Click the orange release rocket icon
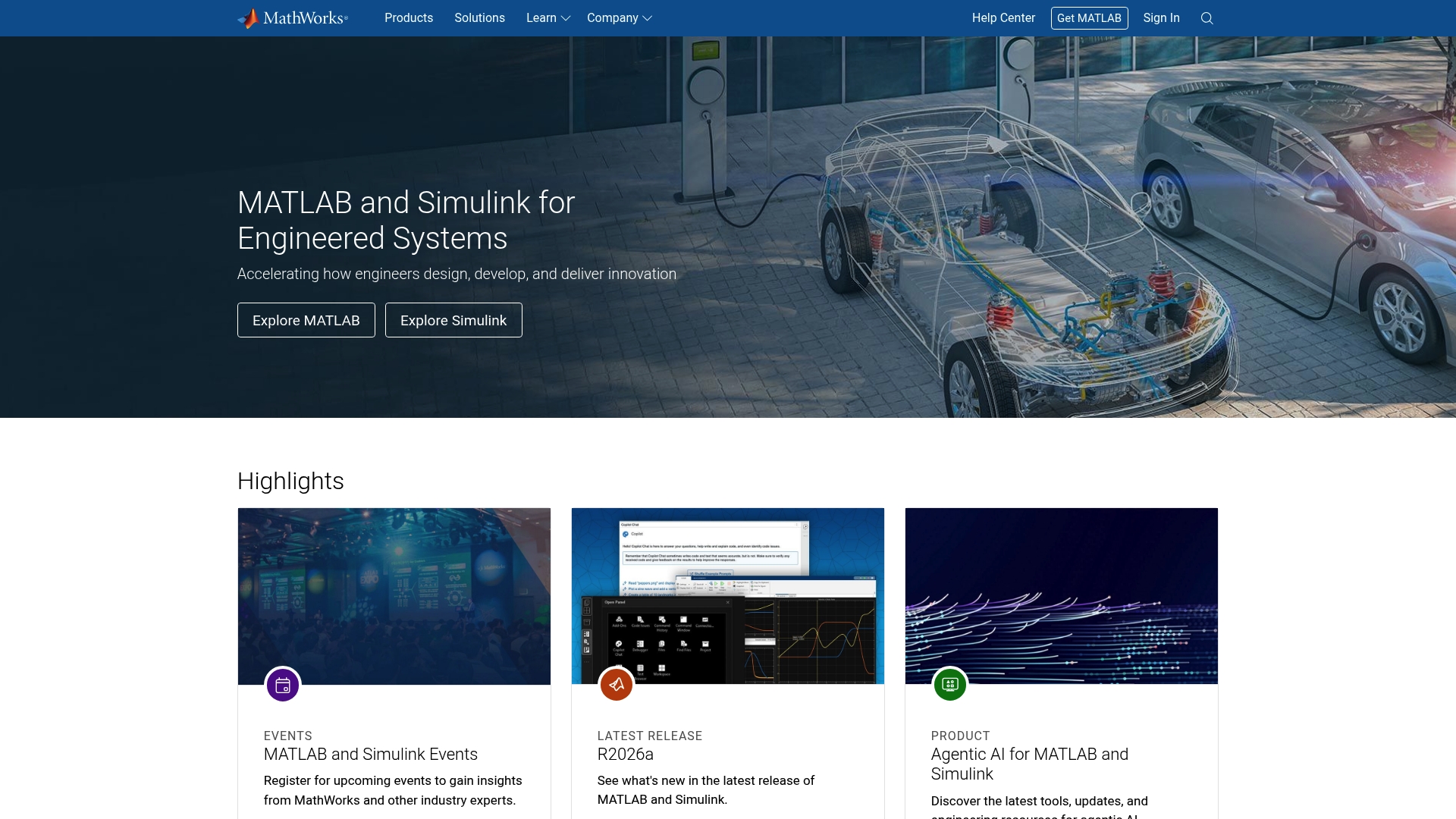This screenshot has height=819, width=1456. tap(617, 686)
